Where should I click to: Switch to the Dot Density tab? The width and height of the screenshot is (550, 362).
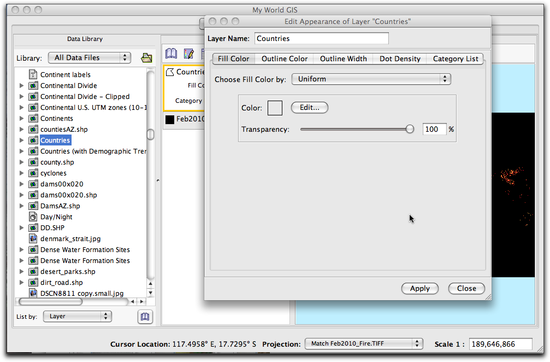(x=400, y=59)
